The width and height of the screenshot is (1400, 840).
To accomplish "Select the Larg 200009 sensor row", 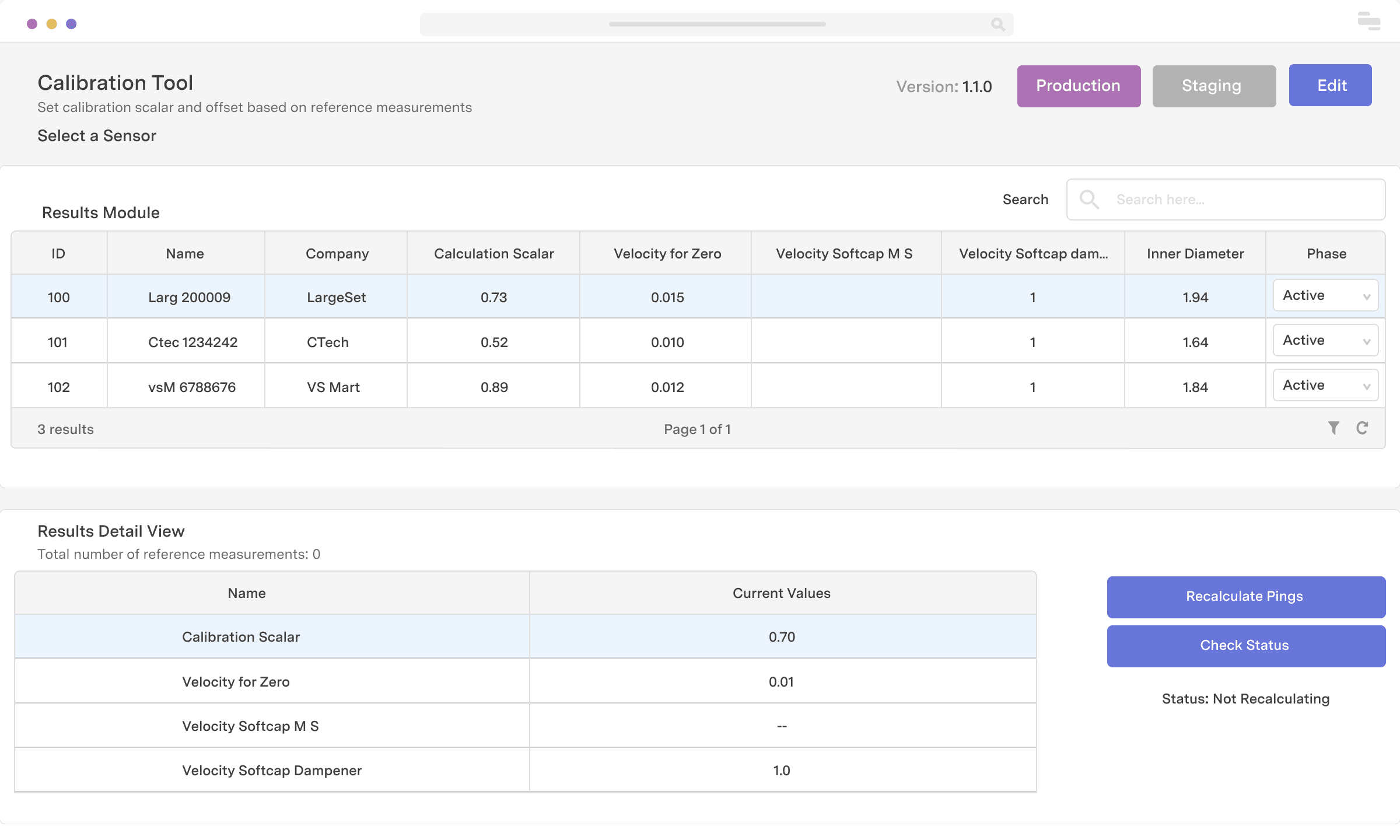I will click(189, 297).
